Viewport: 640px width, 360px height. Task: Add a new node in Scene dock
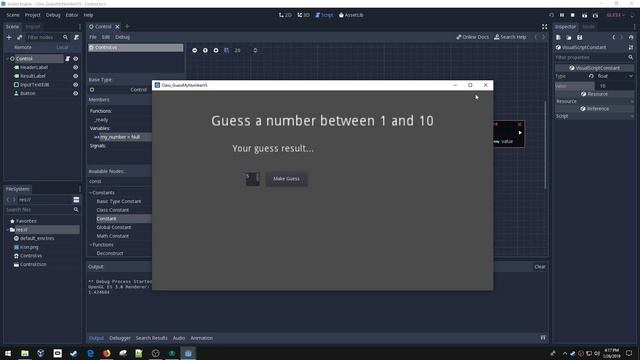[x=9, y=38]
